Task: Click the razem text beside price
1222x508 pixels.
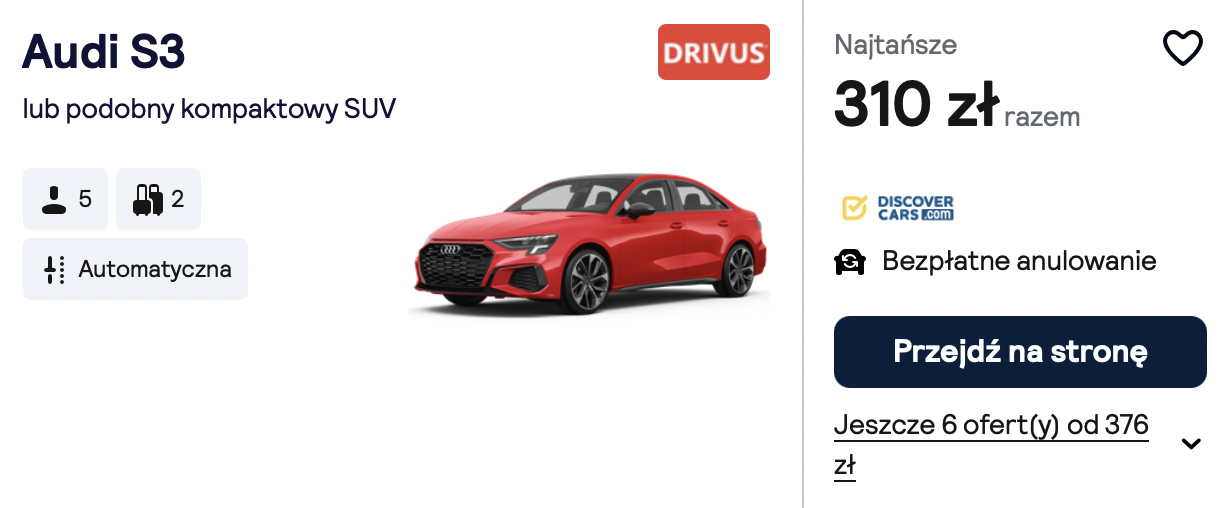Action: (1042, 117)
